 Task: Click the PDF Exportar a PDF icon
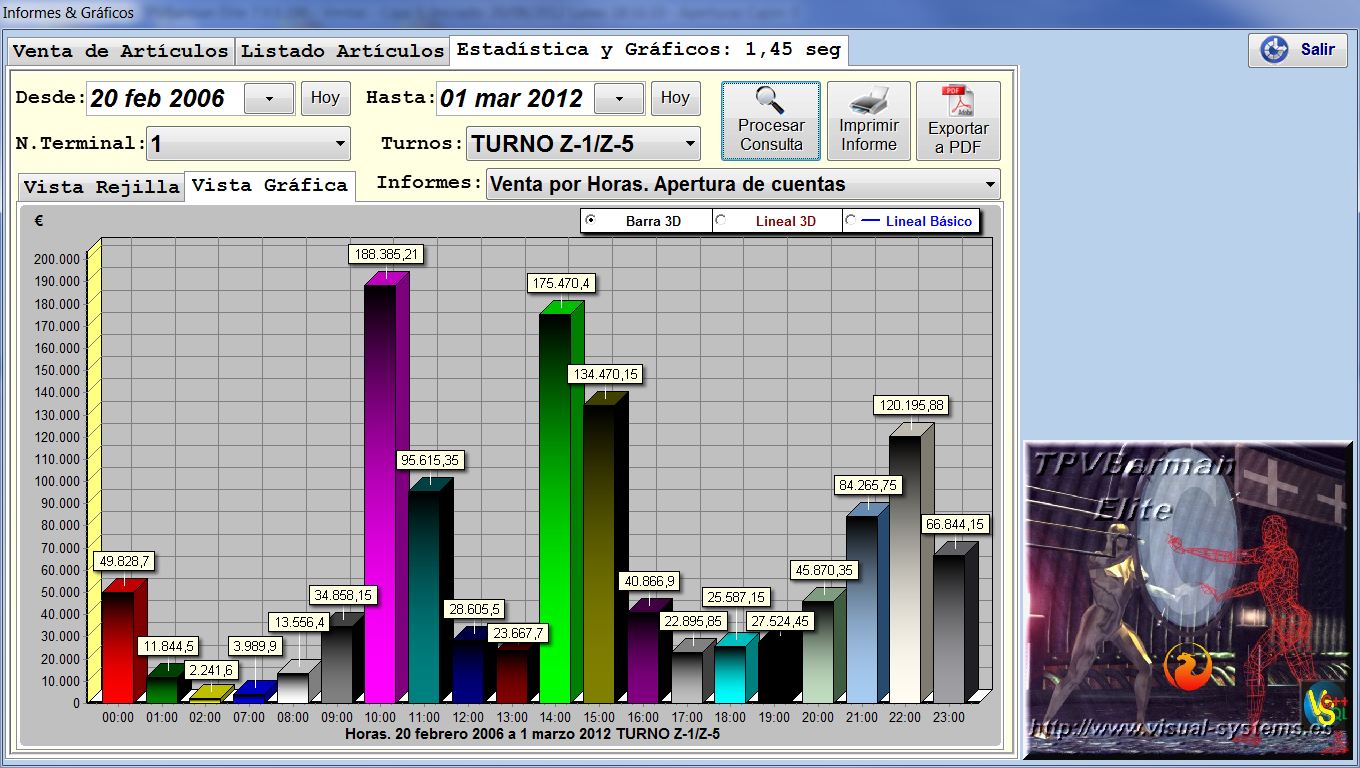coord(957,102)
